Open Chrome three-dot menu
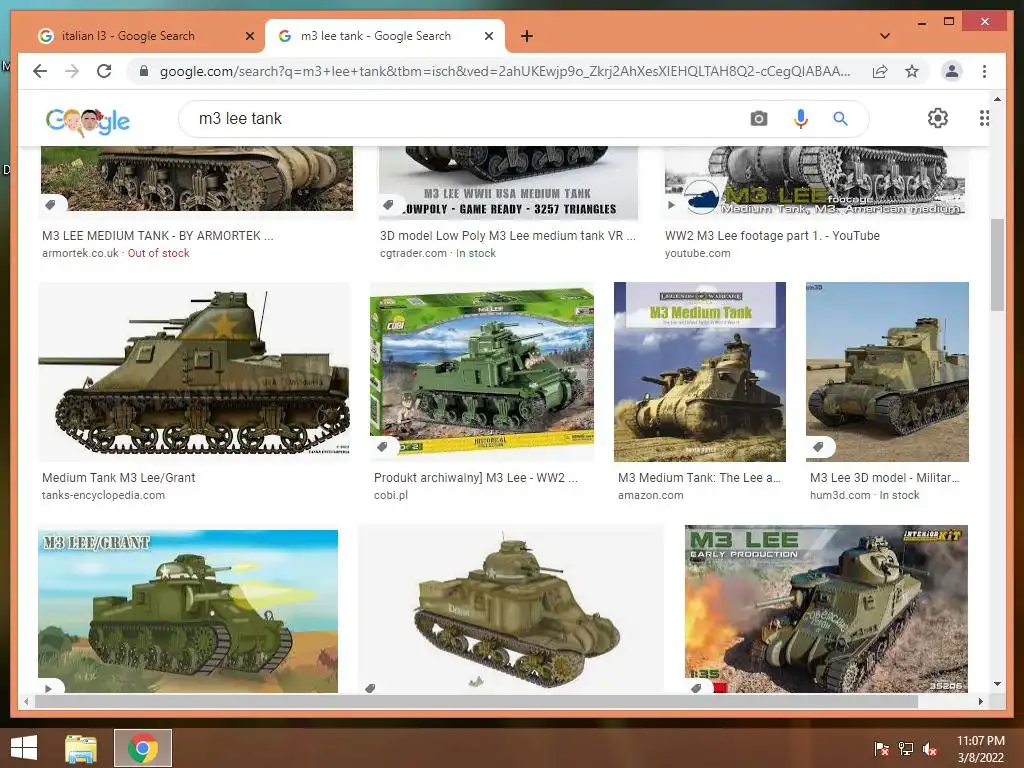Screen dimensions: 1024x768 point(984,71)
